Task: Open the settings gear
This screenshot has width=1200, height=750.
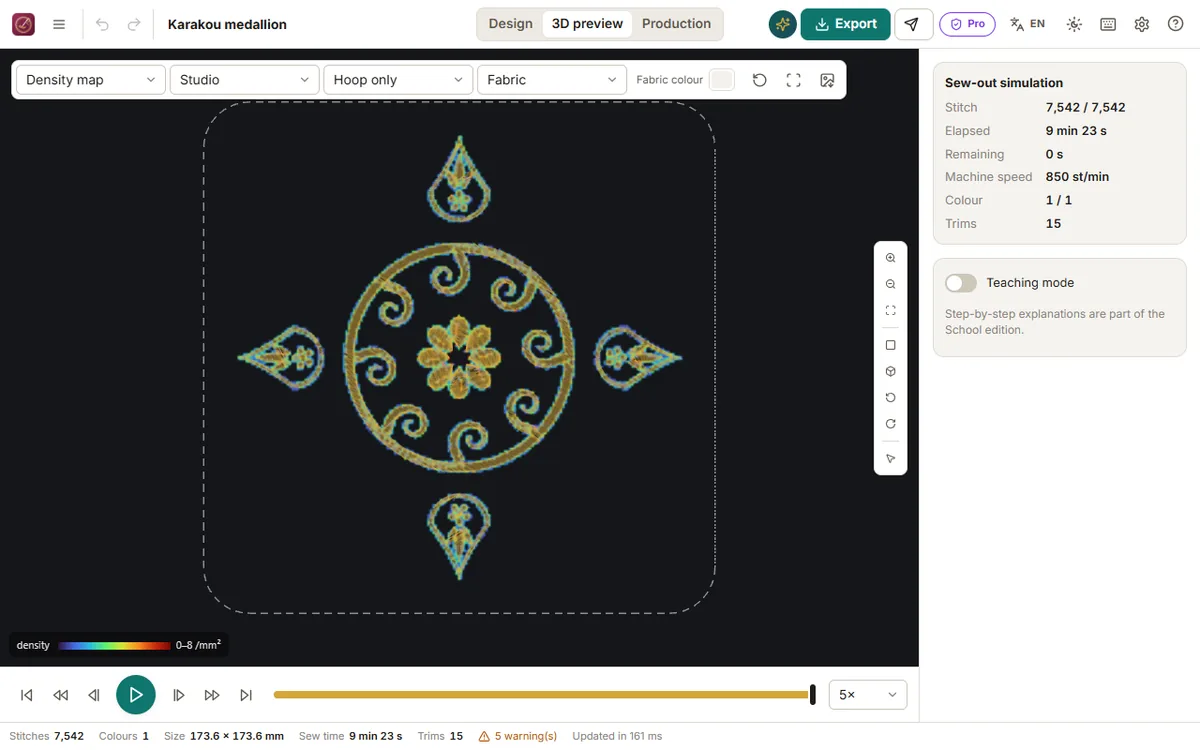Action: click(x=1142, y=24)
